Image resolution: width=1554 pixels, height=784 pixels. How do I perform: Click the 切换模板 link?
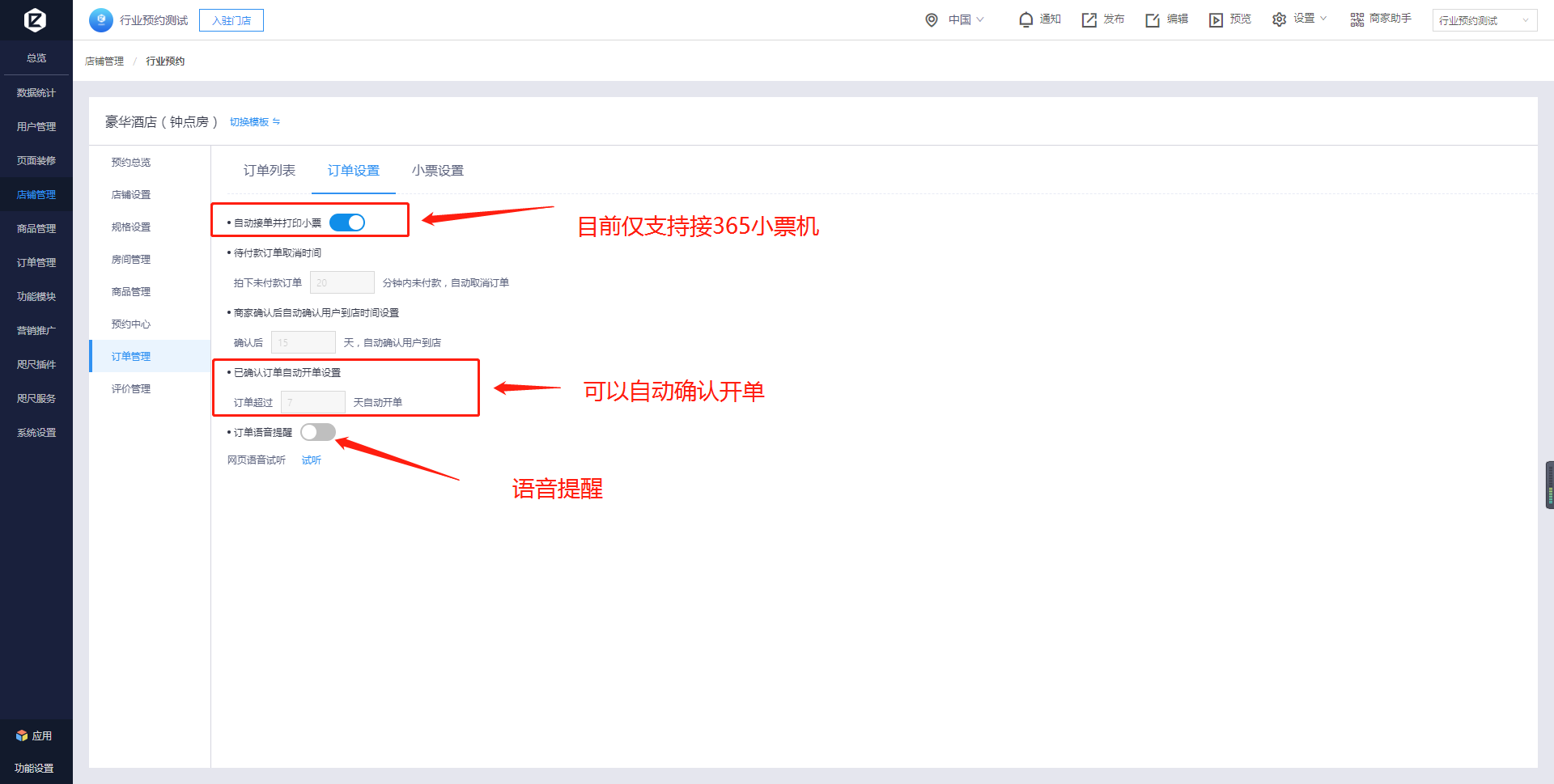coord(249,121)
